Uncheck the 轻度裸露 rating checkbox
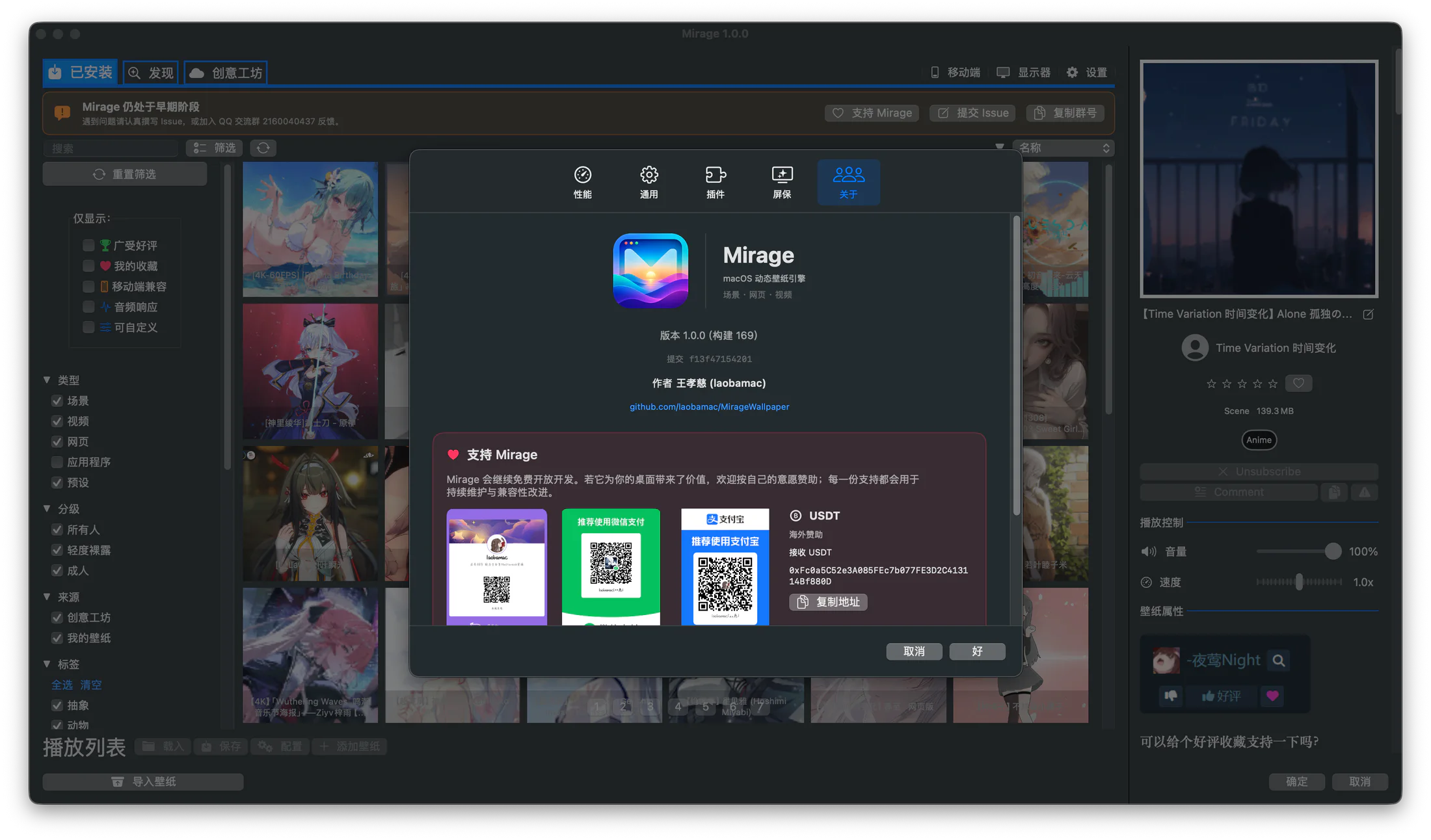This screenshot has height=840, width=1431. click(x=57, y=550)
